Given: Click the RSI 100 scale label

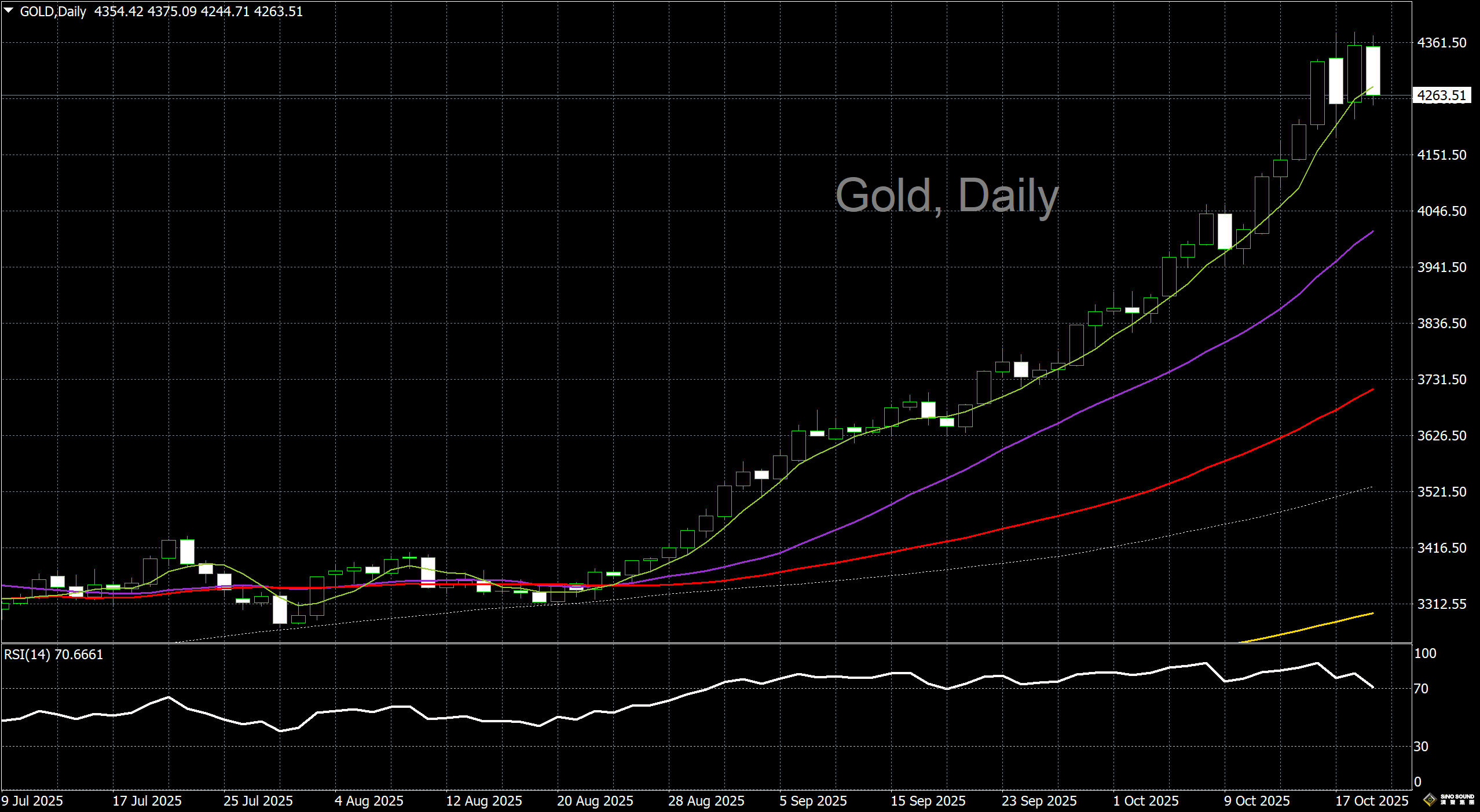Looking at the screenshot, I should pos(1425,653).
